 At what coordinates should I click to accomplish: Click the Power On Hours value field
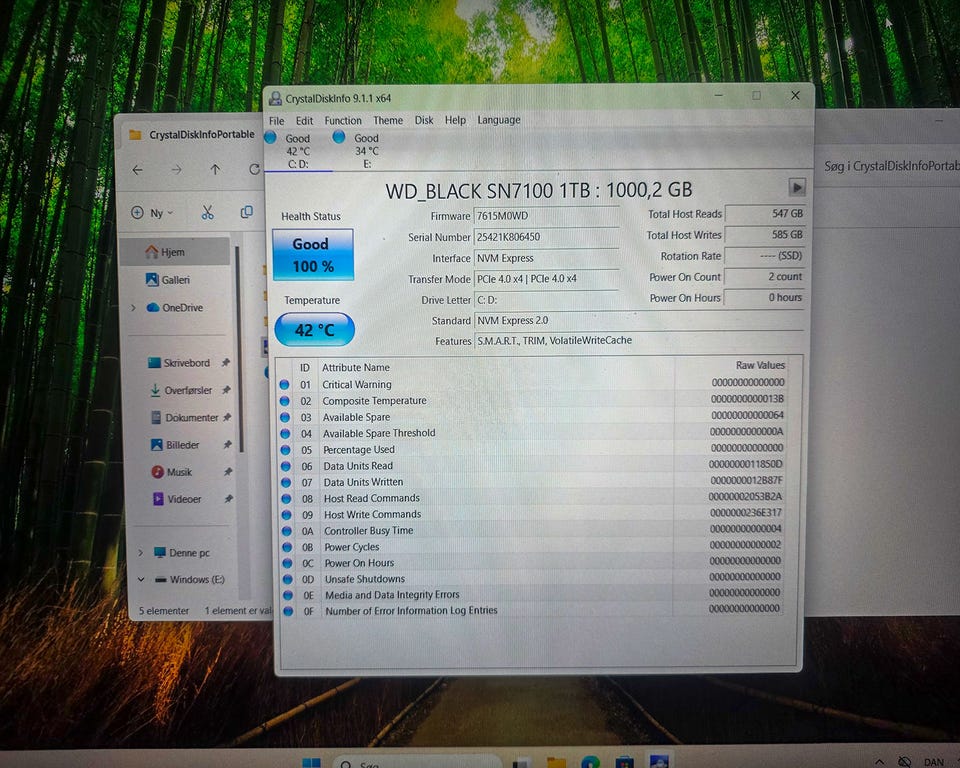[765, 298]
